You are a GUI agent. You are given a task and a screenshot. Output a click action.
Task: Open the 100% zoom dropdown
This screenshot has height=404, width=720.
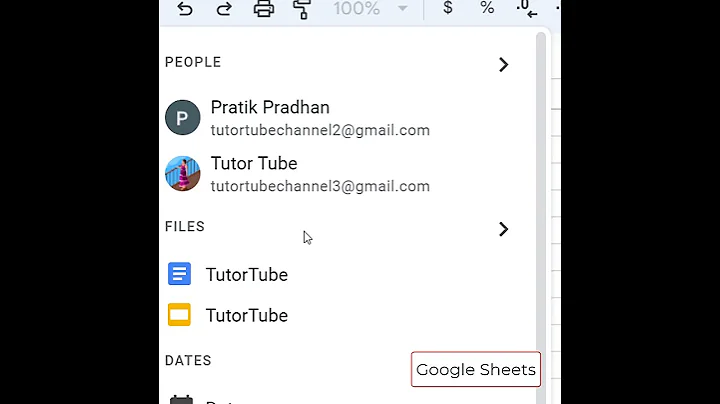coord(370,8)
